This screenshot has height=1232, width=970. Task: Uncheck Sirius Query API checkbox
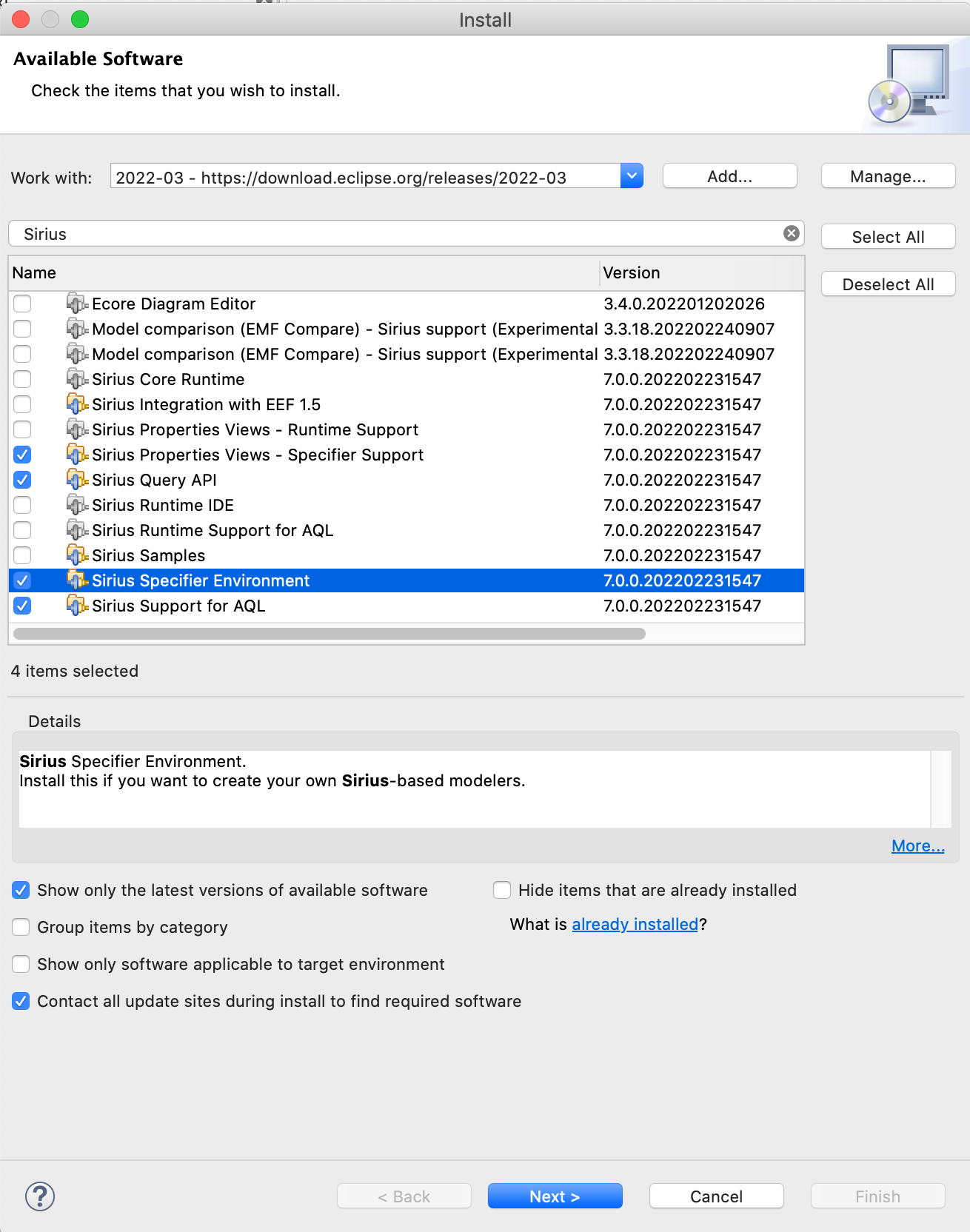pyautogui.click(x=22, y=480)
